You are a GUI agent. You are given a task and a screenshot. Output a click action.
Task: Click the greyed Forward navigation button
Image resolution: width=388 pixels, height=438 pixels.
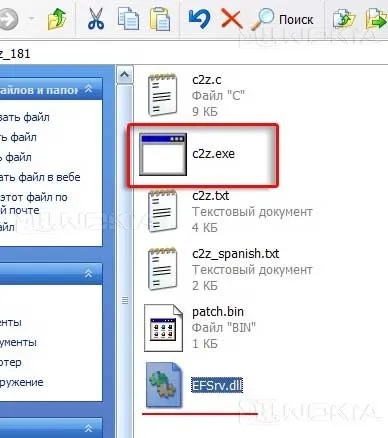click(7, 19)
